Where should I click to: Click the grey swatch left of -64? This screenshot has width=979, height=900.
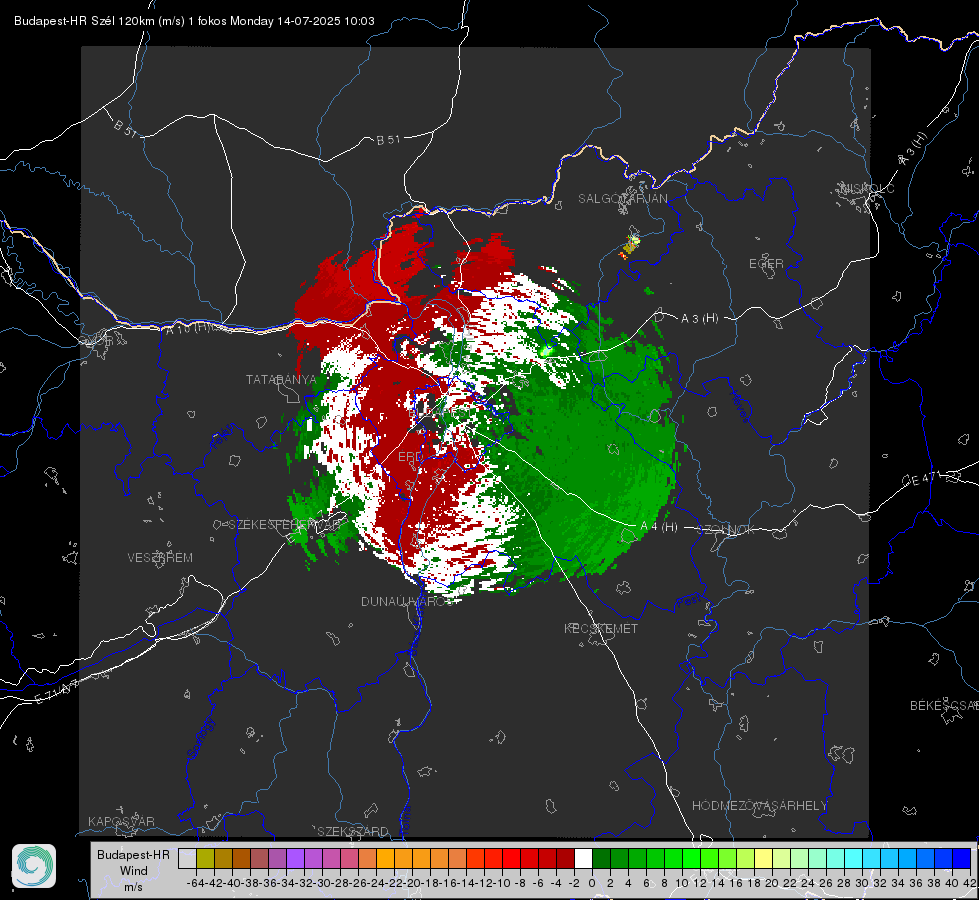[187, 859]
